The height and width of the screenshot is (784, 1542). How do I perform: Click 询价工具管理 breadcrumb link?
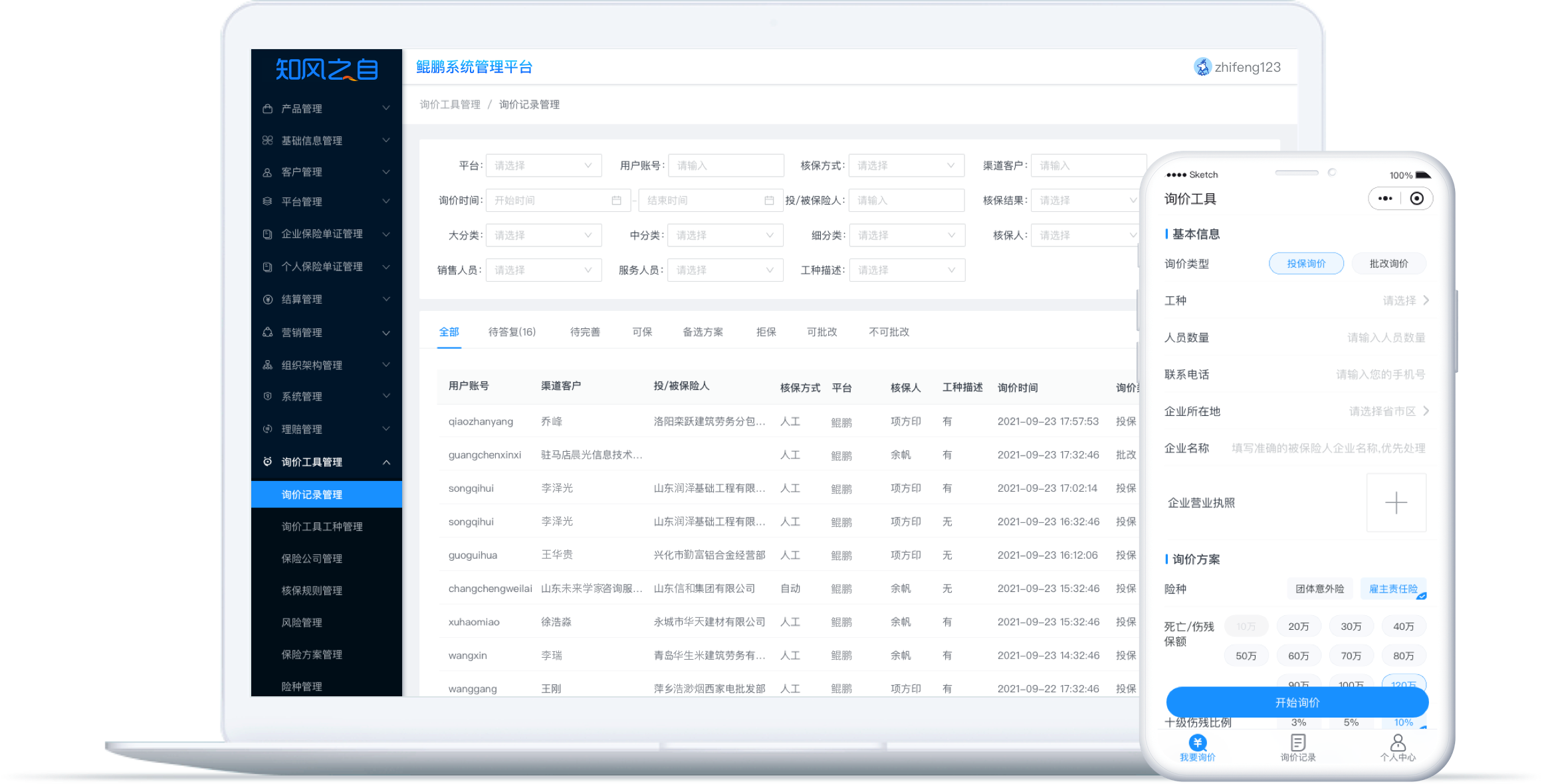click(450, 104)
